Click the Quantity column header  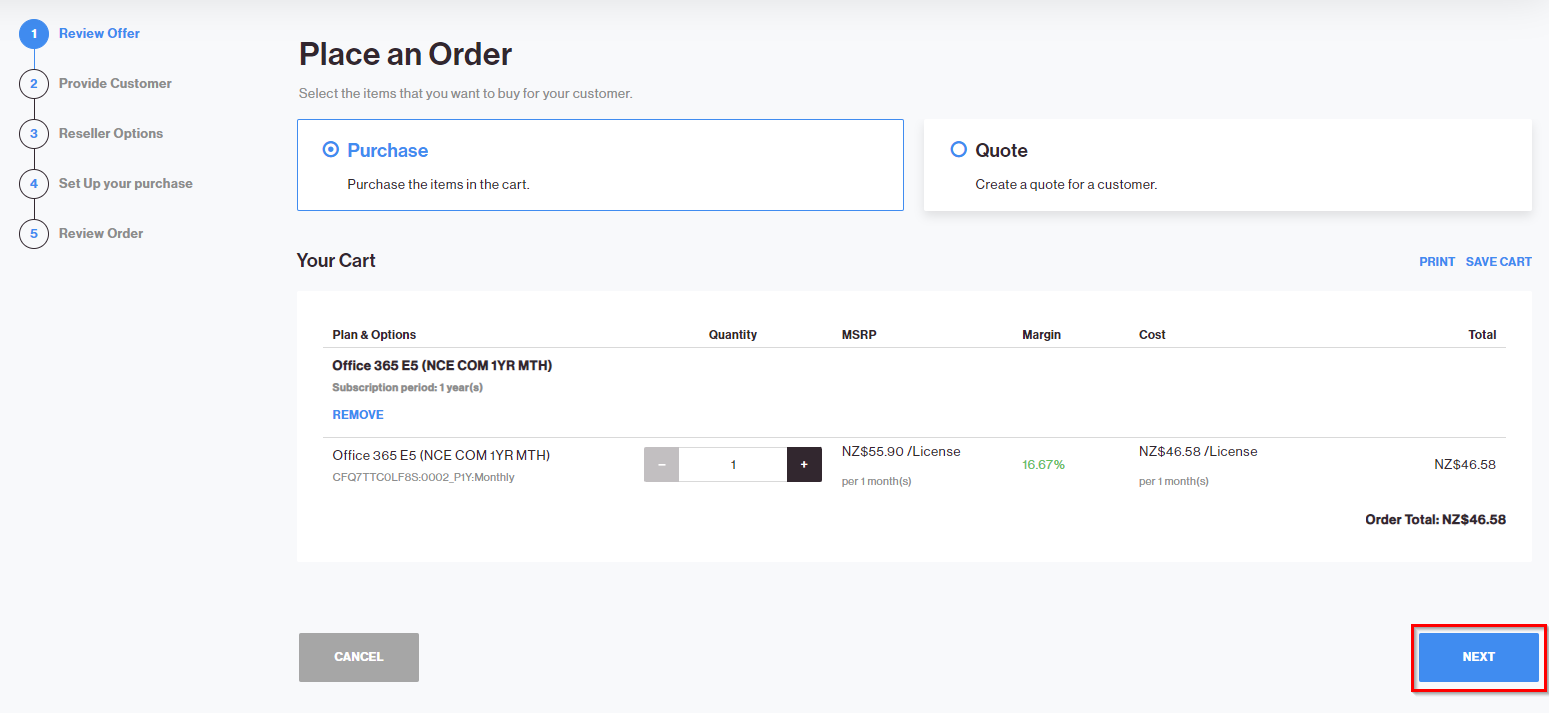tap(733, 335)
